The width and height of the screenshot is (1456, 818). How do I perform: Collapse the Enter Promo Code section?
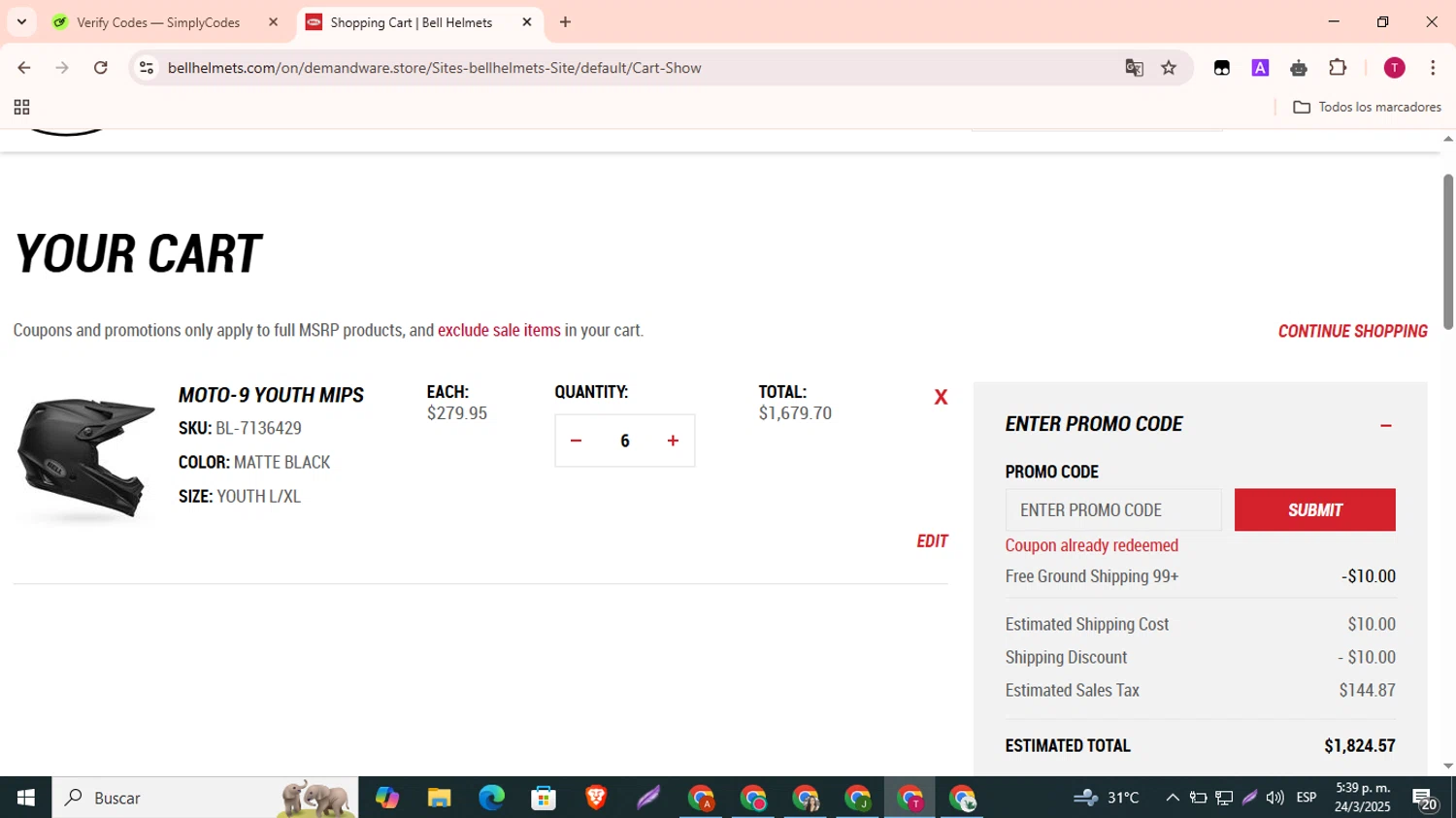[x=1385, y=425]
